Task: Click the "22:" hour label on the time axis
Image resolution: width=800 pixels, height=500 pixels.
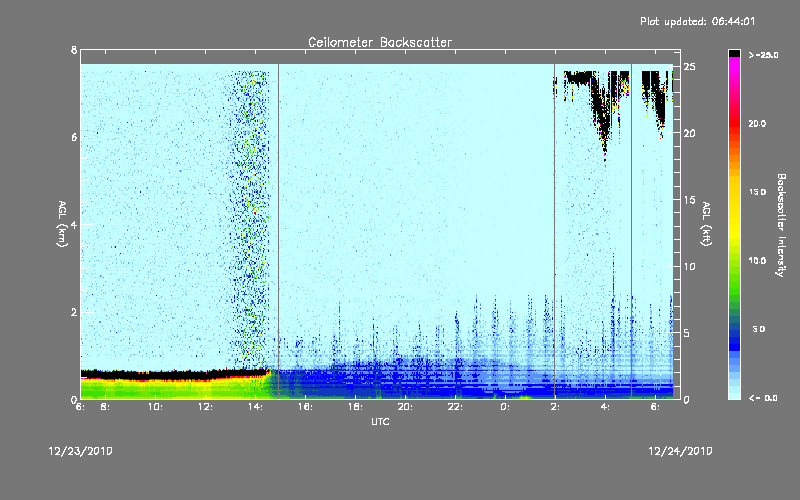Action: (x=455, y=407)
